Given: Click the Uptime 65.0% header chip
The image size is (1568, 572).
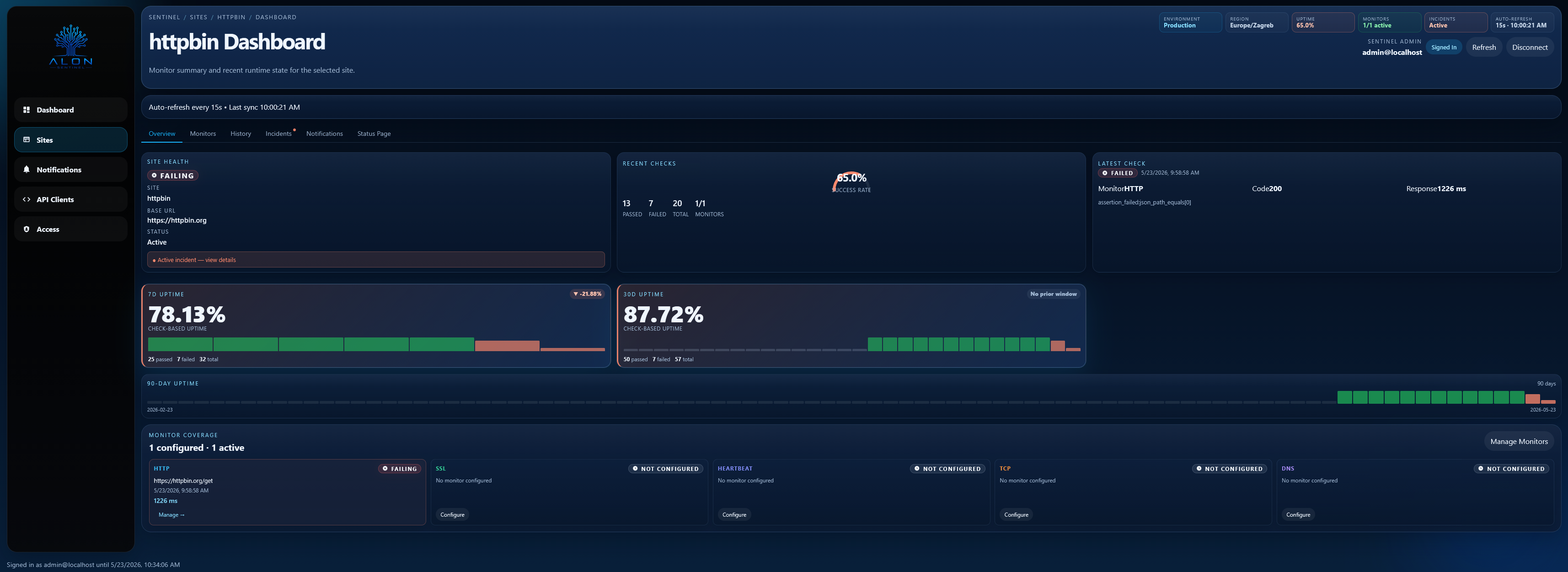Looking at the screenshot, I should [1323, 22].
